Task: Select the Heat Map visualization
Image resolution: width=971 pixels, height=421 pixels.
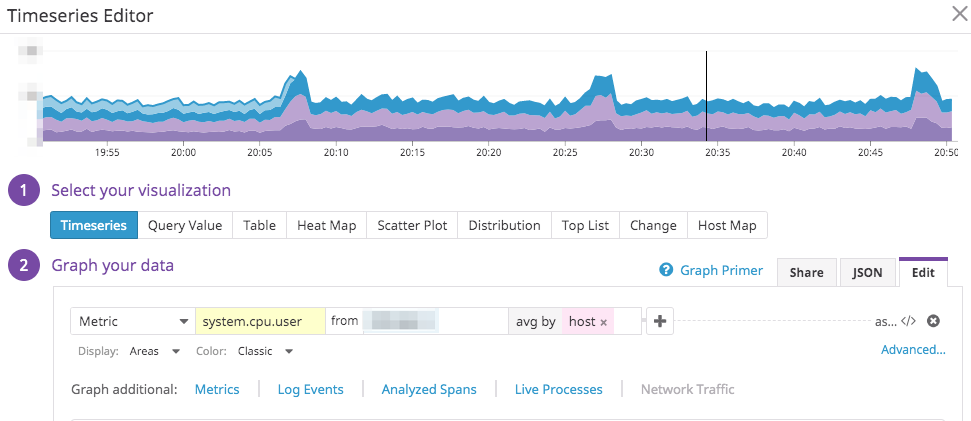Action: tap(327, 225)
